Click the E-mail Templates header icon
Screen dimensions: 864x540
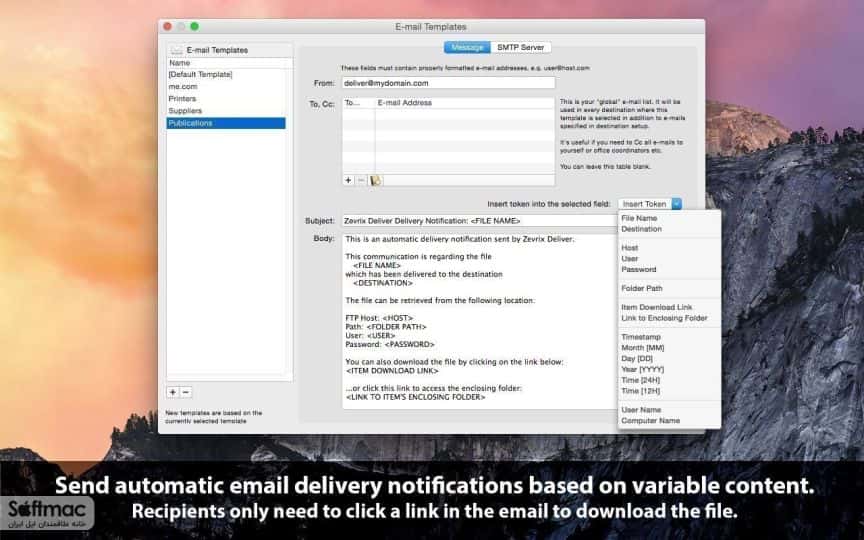tap(176, 50)
